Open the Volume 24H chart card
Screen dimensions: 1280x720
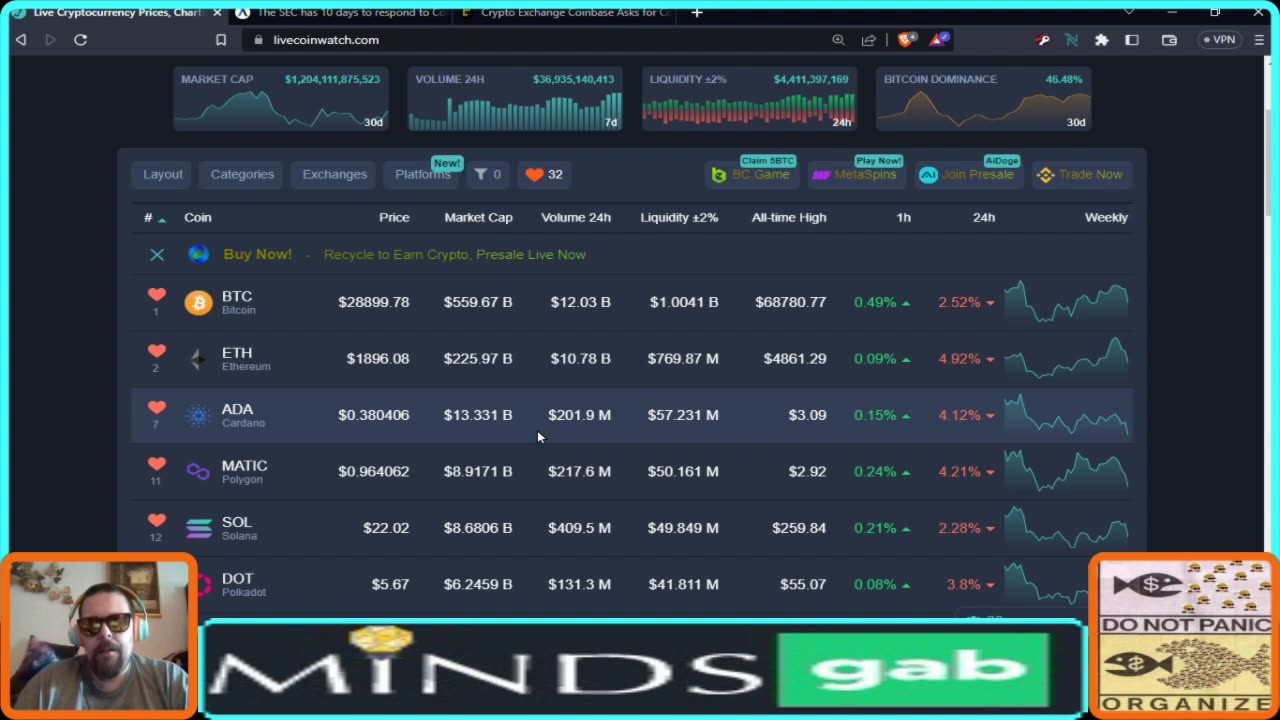[x=515, y=99]
